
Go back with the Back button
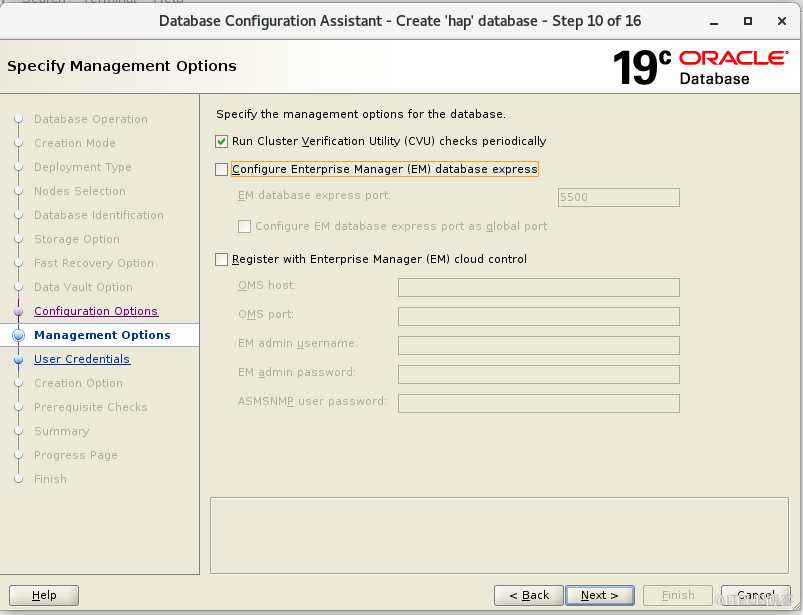tap(529, 595)
